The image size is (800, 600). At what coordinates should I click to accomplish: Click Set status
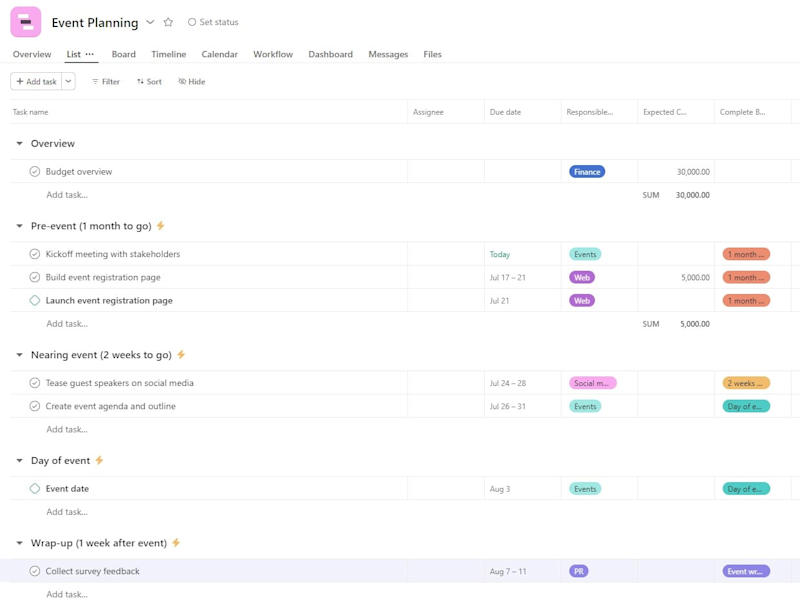(213, 22)
